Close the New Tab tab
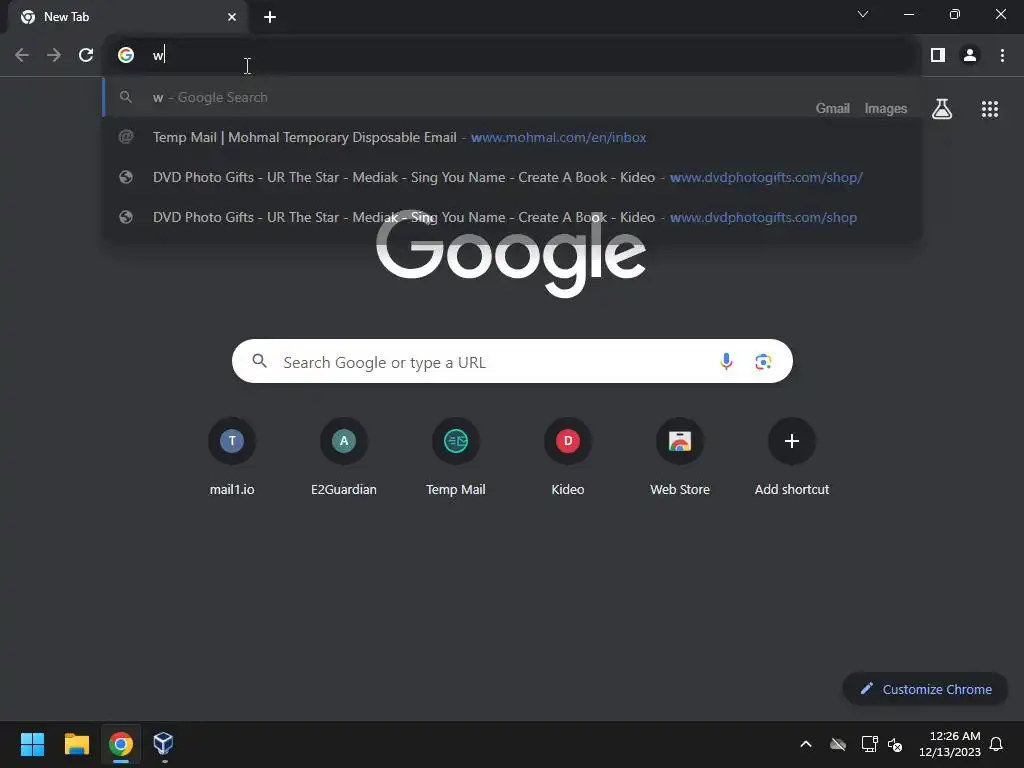Viewport: 1024px width, 768px height. pos(232,17)
